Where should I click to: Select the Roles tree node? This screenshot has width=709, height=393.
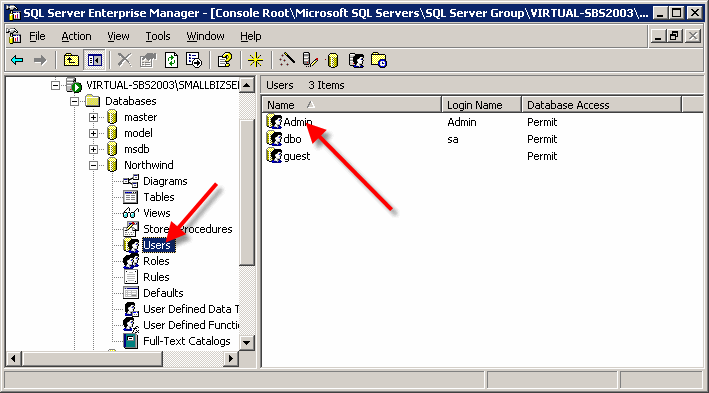point(156,261)
